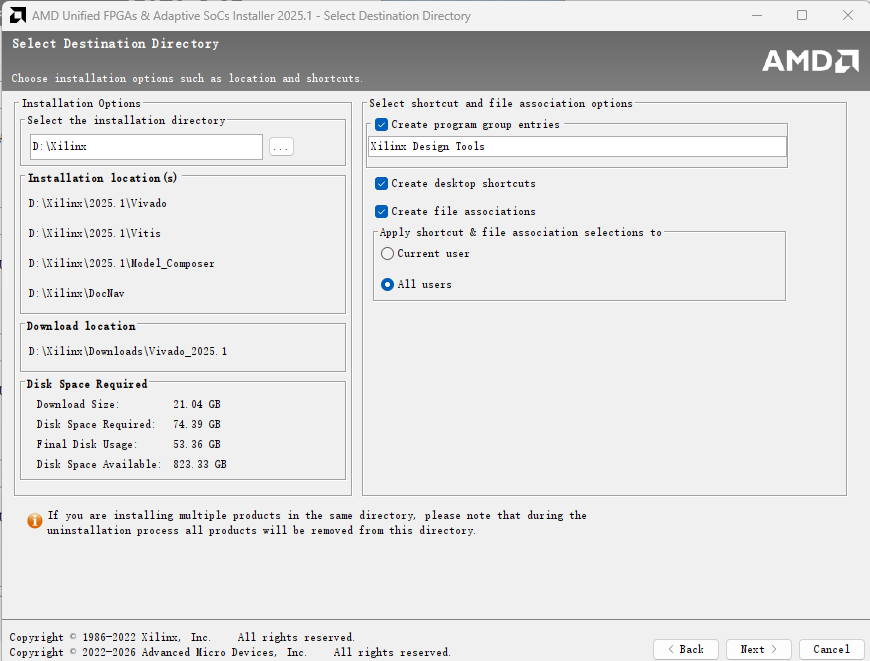Viewport: 870px width, 661px height.
Task: Click the AMD logo in the header banner
Action: [x=809, y=60]
